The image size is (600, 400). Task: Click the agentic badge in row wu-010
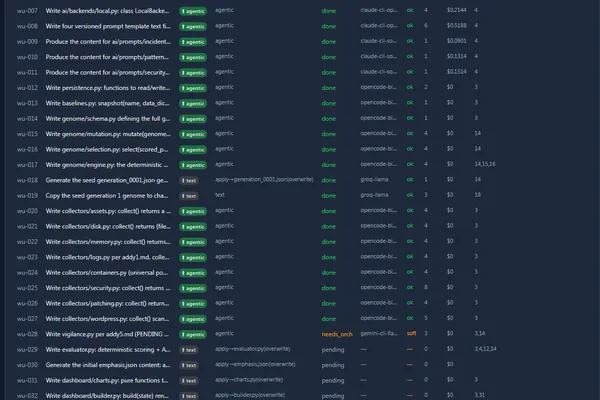click(x=193, y=57)
